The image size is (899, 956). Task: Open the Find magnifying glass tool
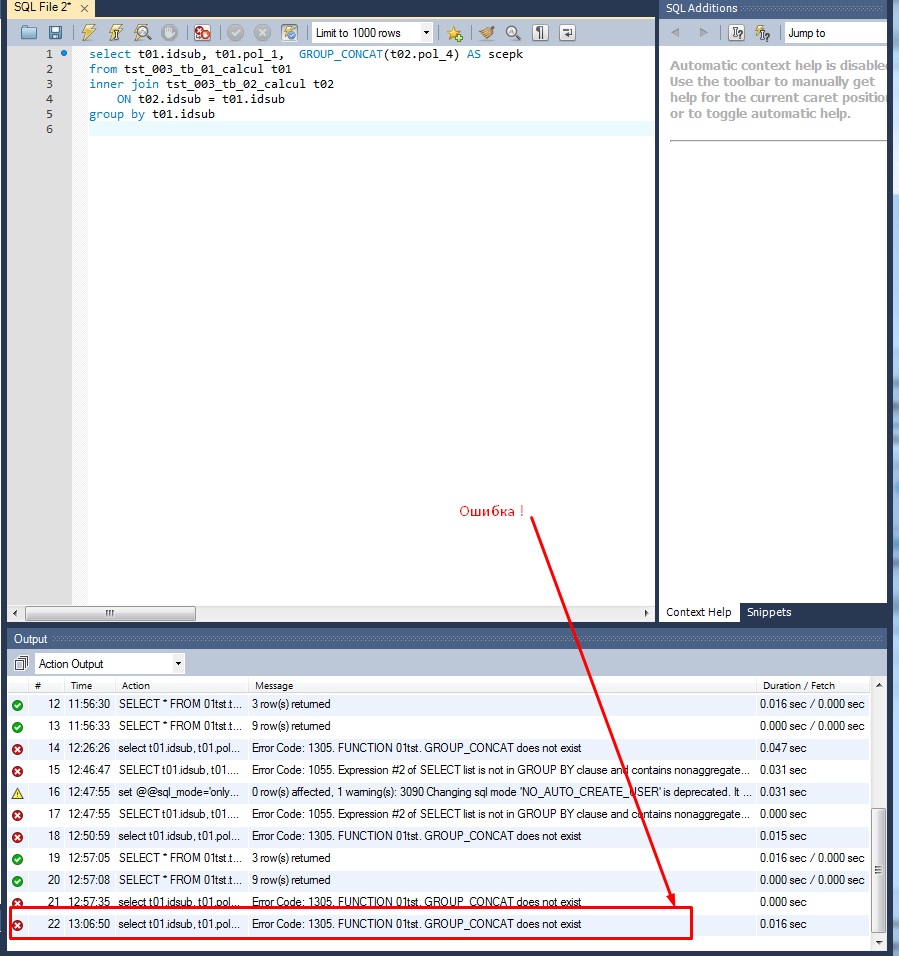513,33
